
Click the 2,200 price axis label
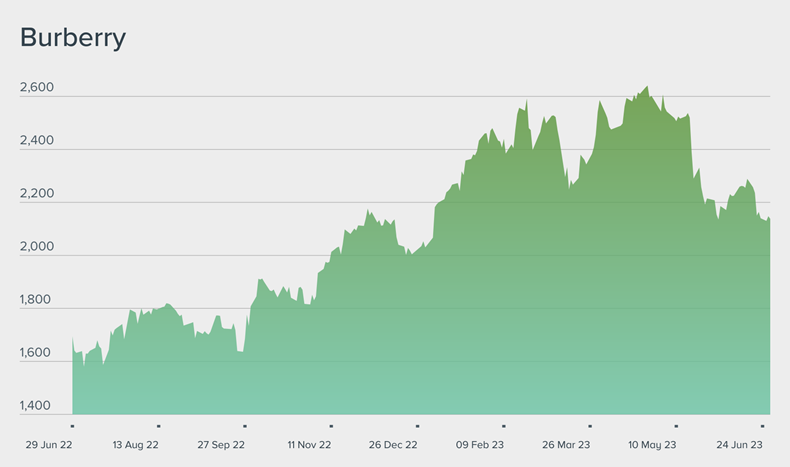pyautogui.click(x=37, y=194)
